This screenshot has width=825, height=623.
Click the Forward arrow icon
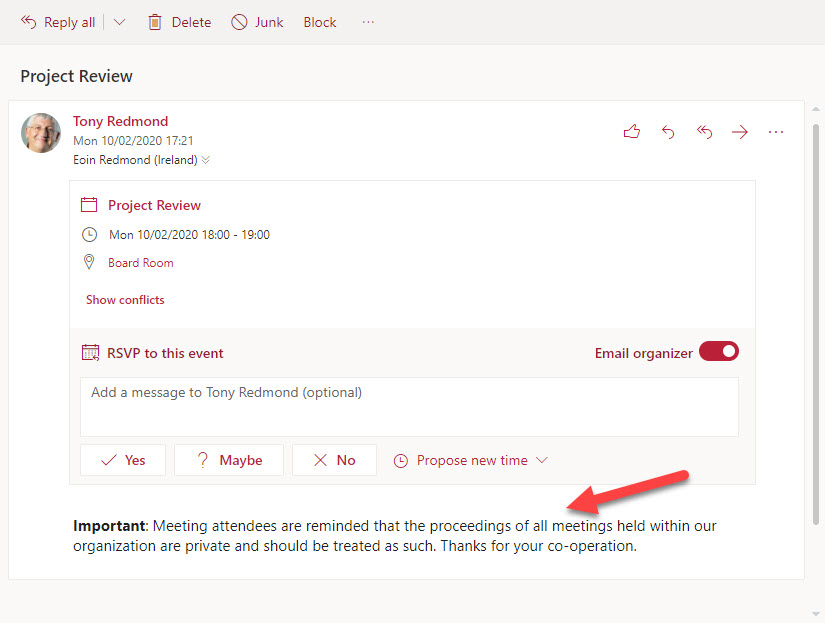coord(740,132)
